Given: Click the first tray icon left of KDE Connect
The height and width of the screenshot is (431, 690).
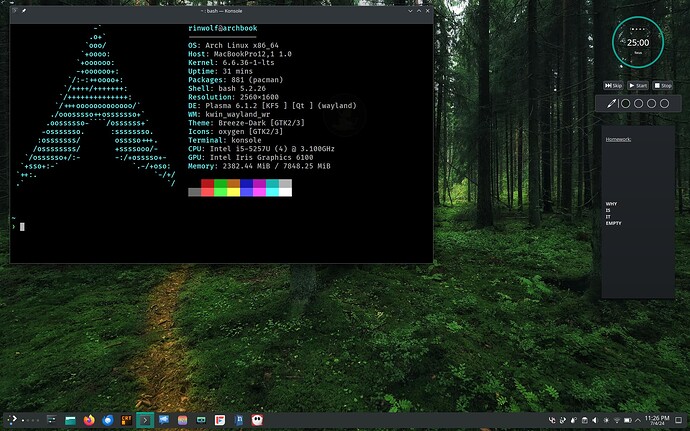Looking at the screenshot, I should click(552, 420).
